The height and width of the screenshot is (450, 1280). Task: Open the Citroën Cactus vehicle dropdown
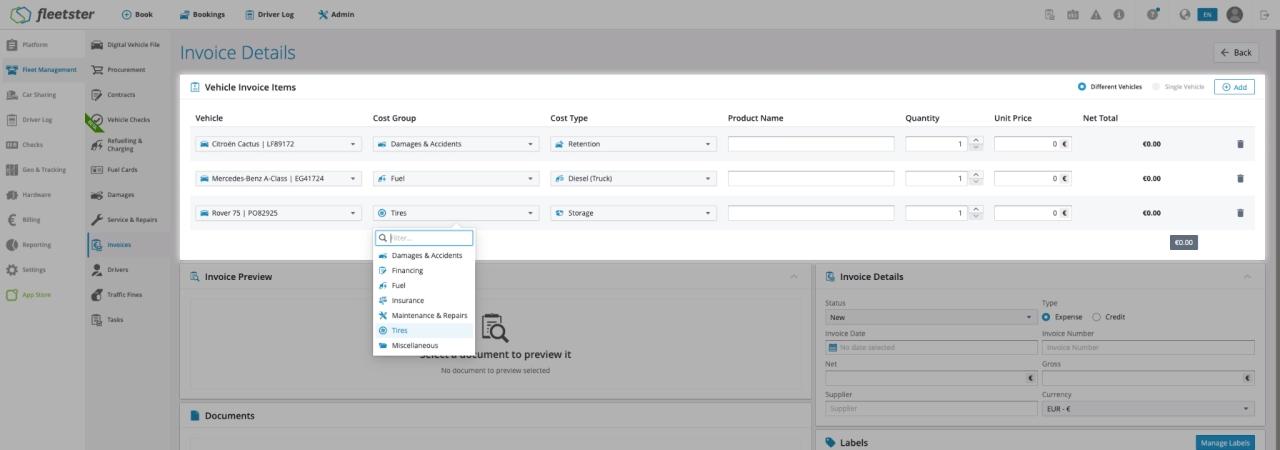pyautogui.click(x=278, y=144)
